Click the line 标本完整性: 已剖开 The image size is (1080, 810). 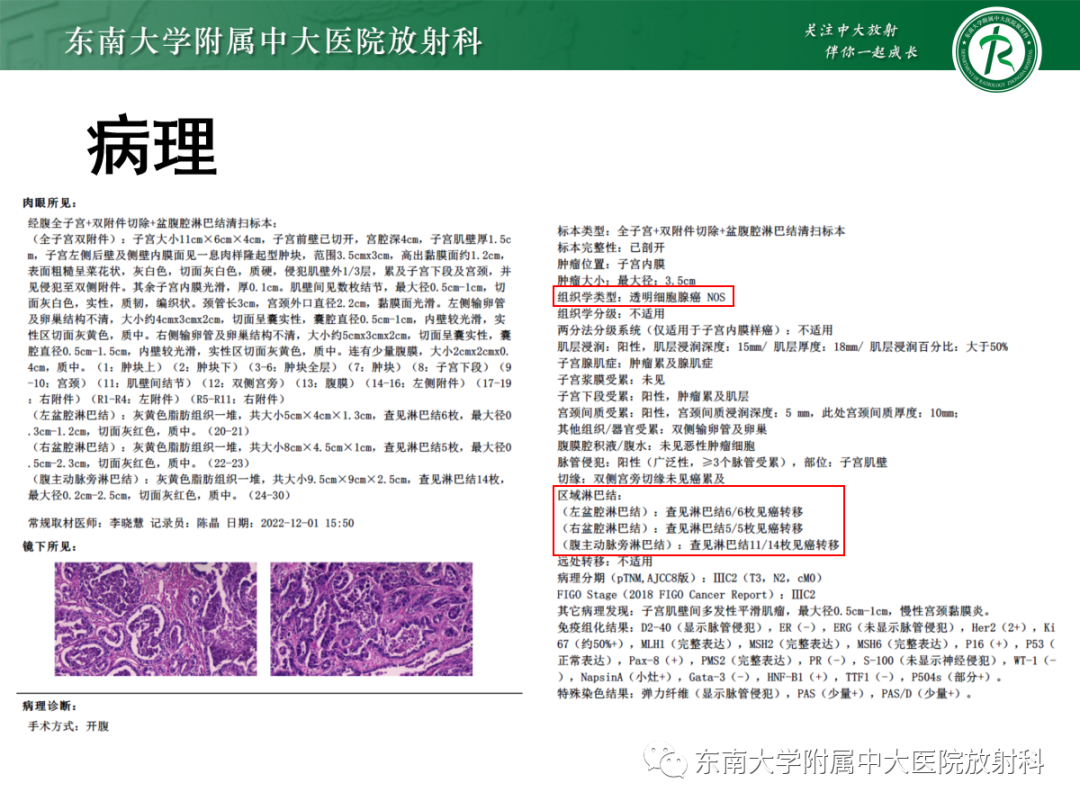click(611, 248)
